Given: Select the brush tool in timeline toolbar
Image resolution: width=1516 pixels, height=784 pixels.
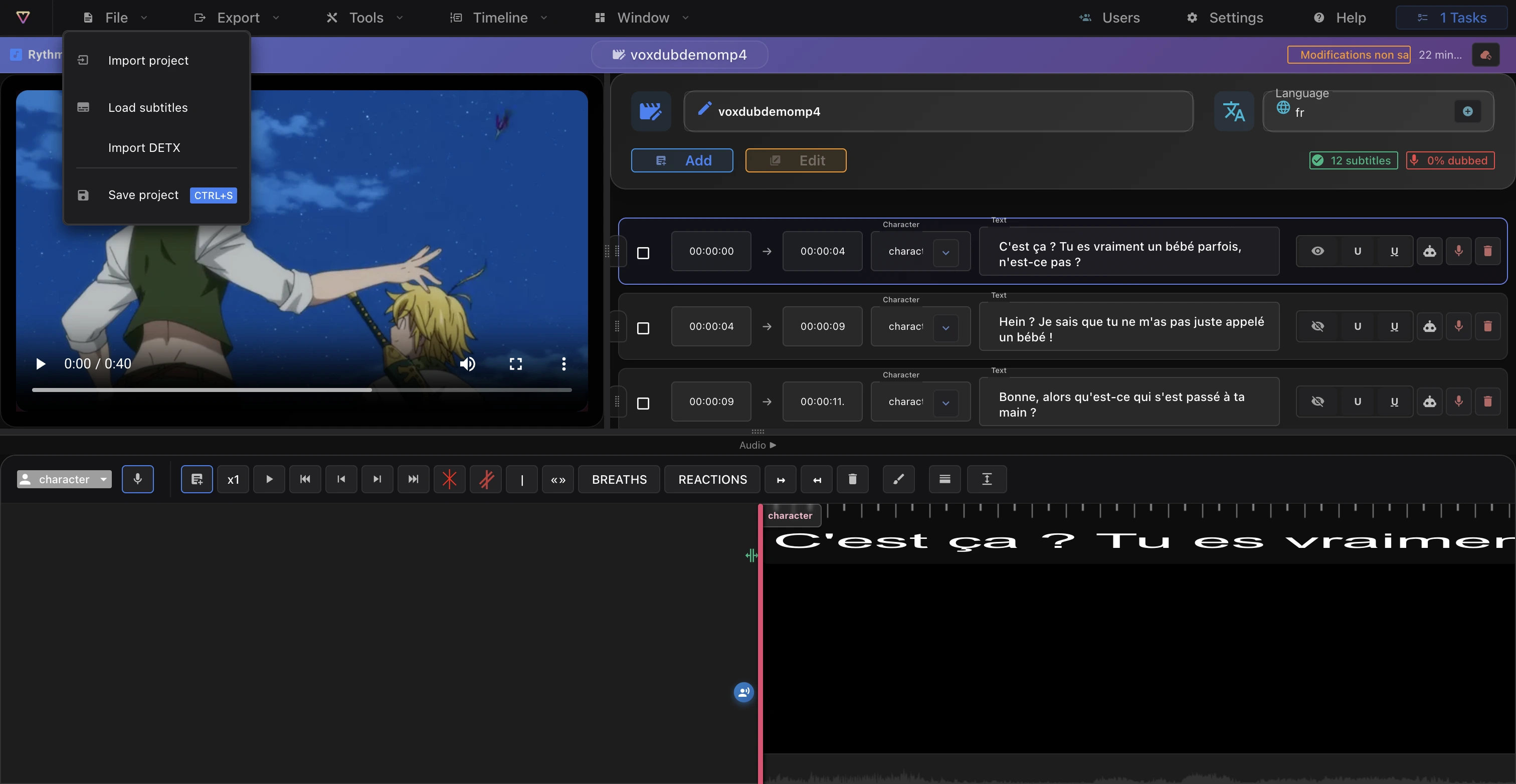Looking at the screenshot, I should [x=899, y=479].
